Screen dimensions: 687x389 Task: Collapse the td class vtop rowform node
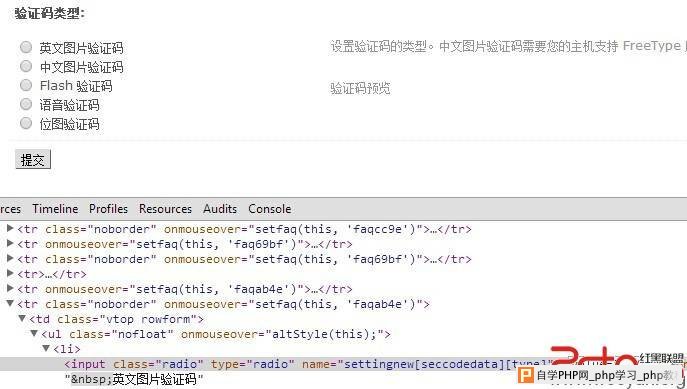22,318
